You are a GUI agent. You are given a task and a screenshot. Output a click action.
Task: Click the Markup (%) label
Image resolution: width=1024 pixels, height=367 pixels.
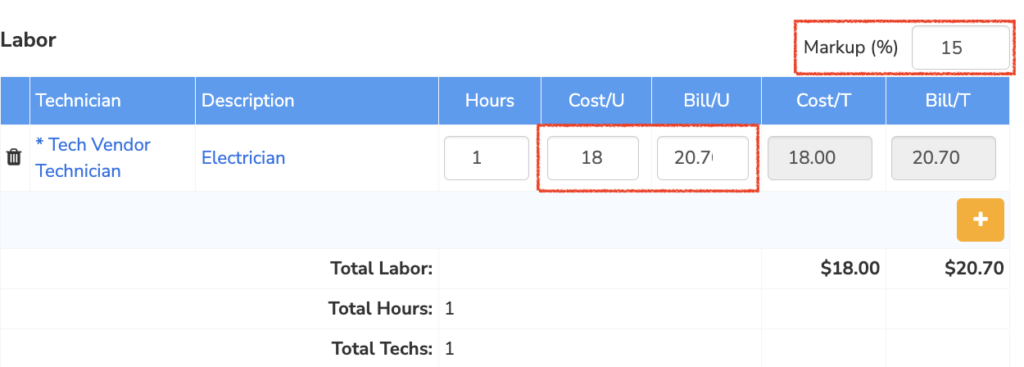pos(851,48)
